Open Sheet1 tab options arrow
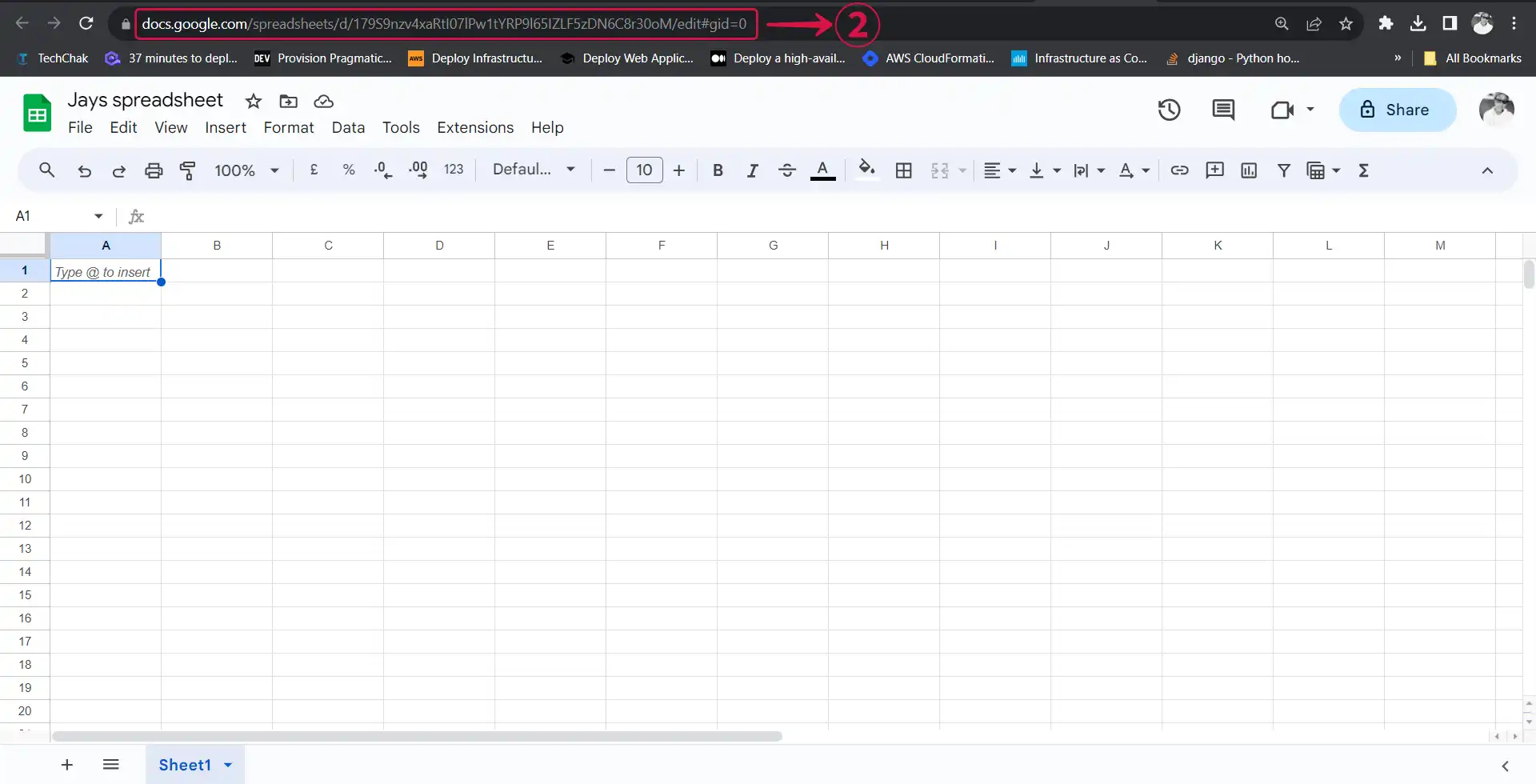The width and height of the screenshot is (1536, 784). pos(228,766)
